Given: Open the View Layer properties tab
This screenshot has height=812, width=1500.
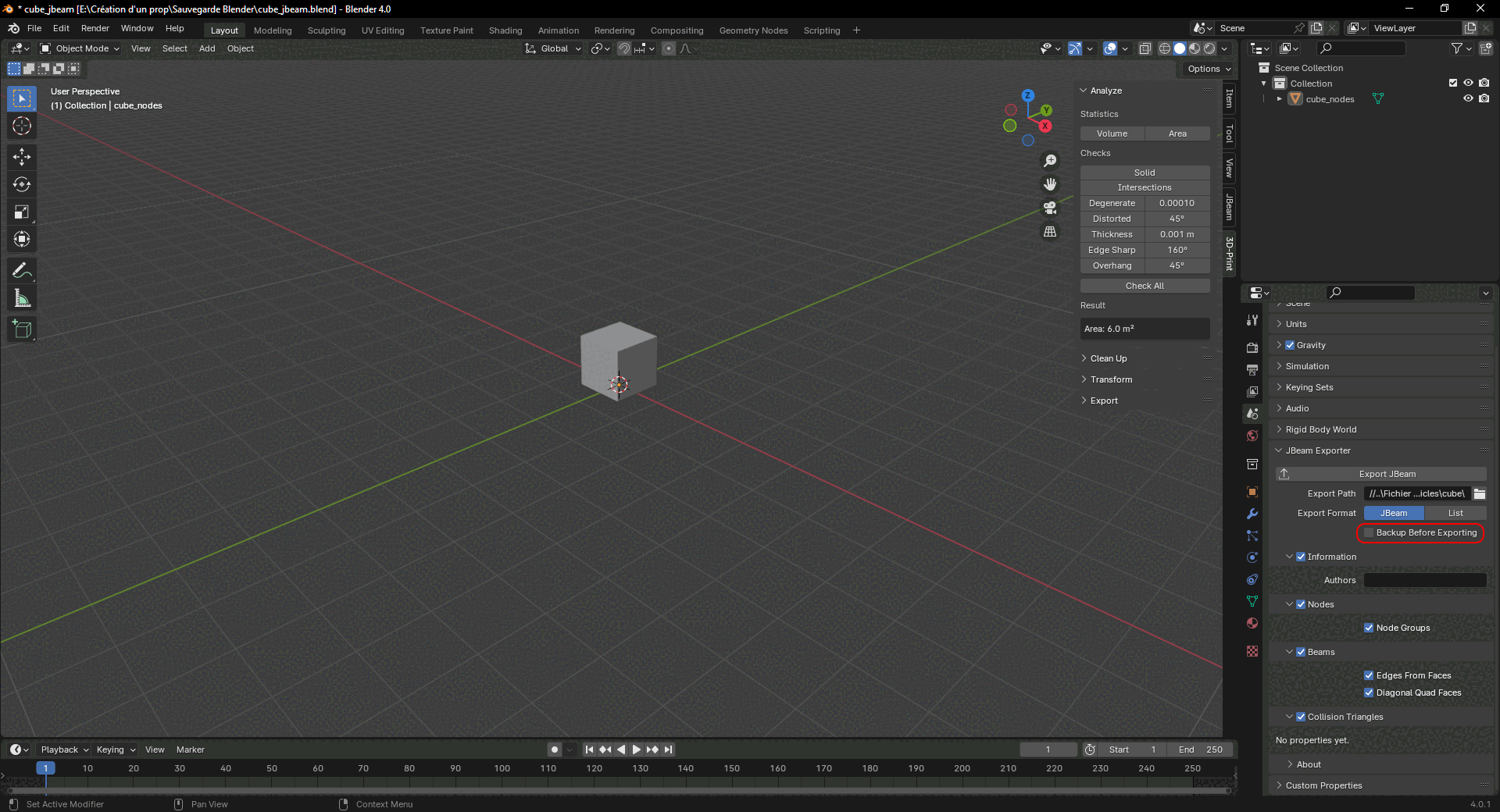Looking at the screenshot, I should point(1252,392).
